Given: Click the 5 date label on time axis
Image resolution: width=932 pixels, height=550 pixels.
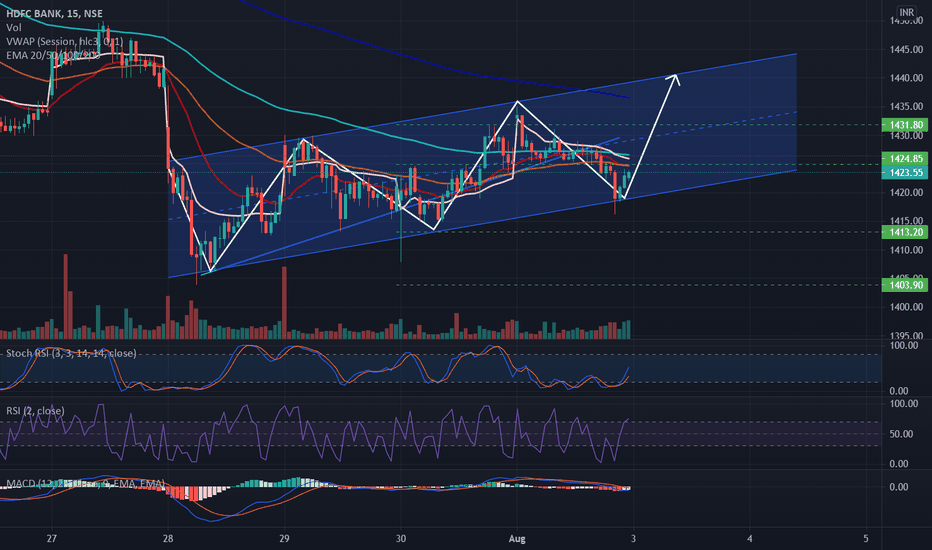Looking at the screenshot, I should point(865,539).
